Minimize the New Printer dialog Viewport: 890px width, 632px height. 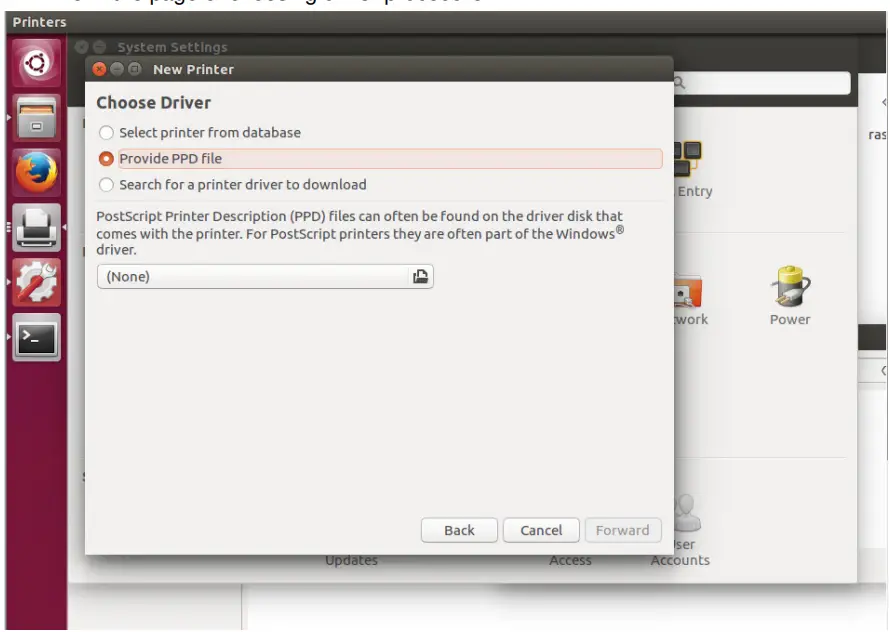(x=117, y=69)
